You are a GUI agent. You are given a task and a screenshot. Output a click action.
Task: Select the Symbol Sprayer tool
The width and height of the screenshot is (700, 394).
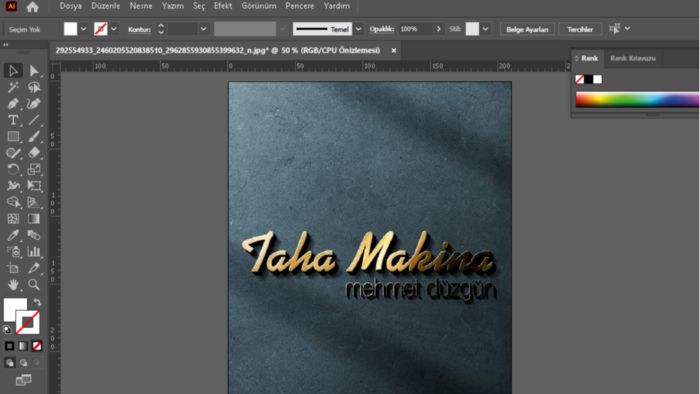[13, 252]
